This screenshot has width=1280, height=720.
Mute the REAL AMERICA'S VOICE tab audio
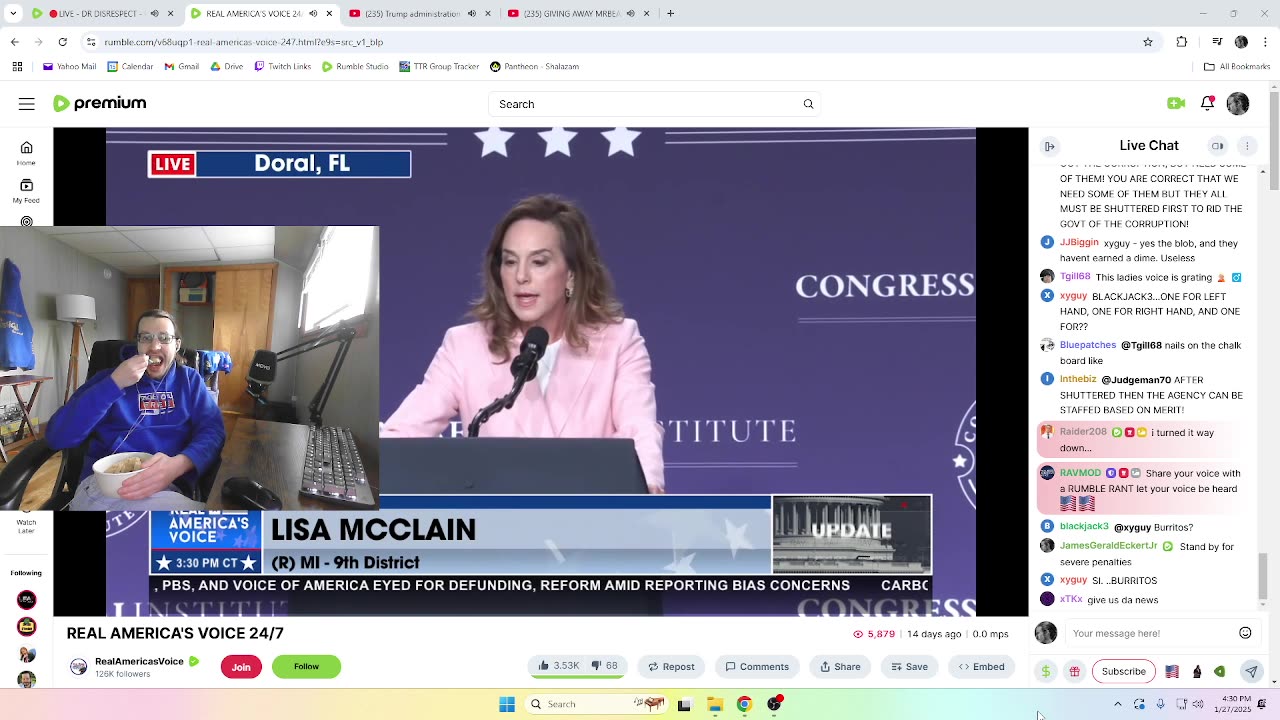(313, 14)
